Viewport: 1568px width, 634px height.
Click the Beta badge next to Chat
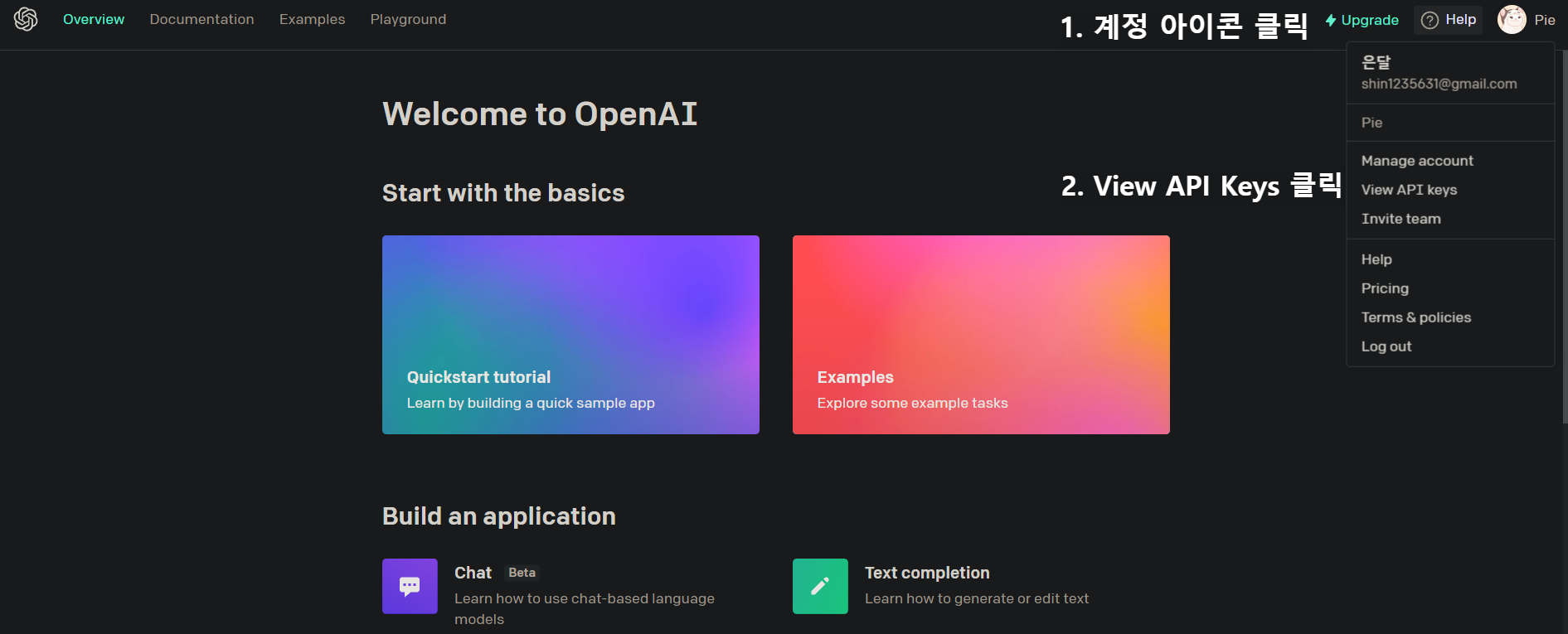point(522,573)
